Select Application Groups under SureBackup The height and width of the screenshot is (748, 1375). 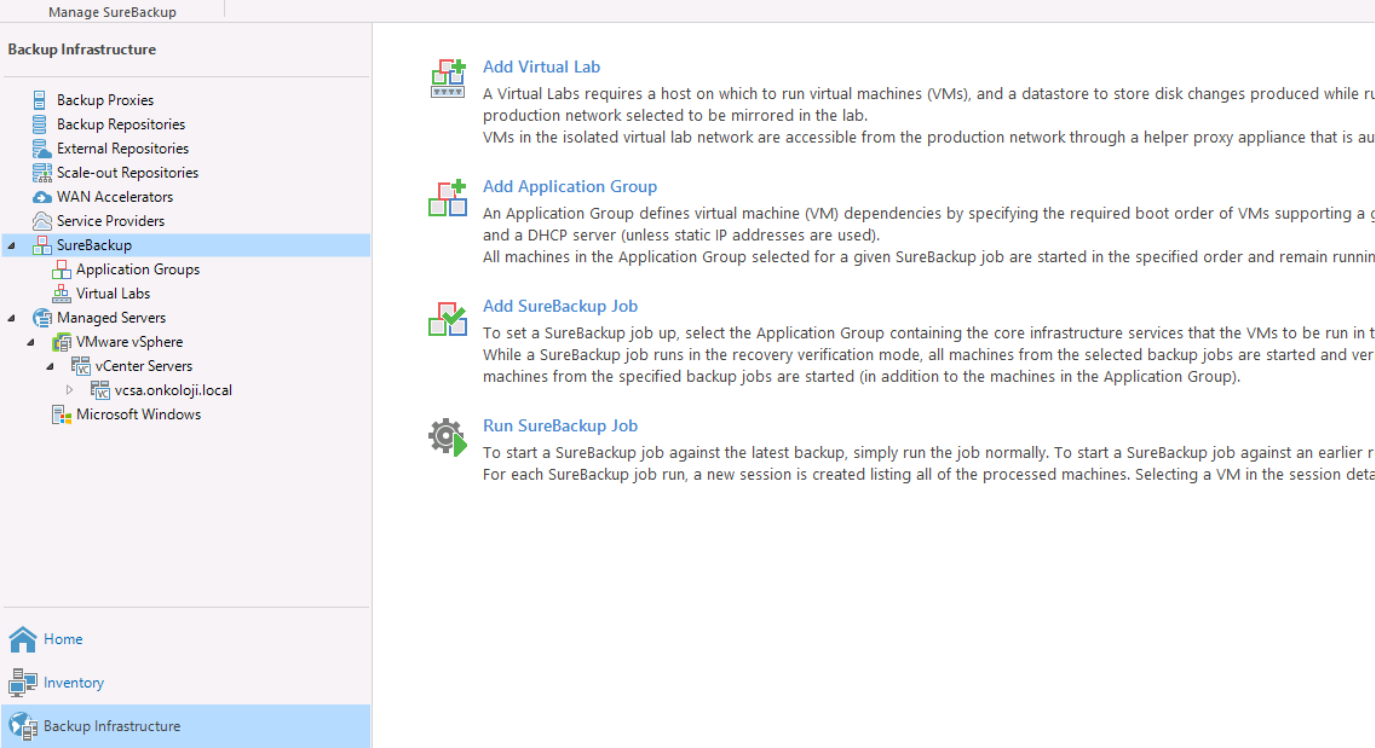click(138, 269)
